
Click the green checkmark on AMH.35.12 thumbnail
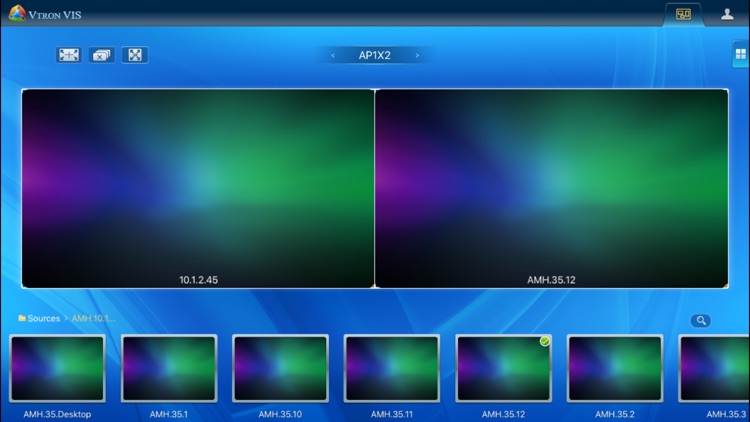(545, 341)
